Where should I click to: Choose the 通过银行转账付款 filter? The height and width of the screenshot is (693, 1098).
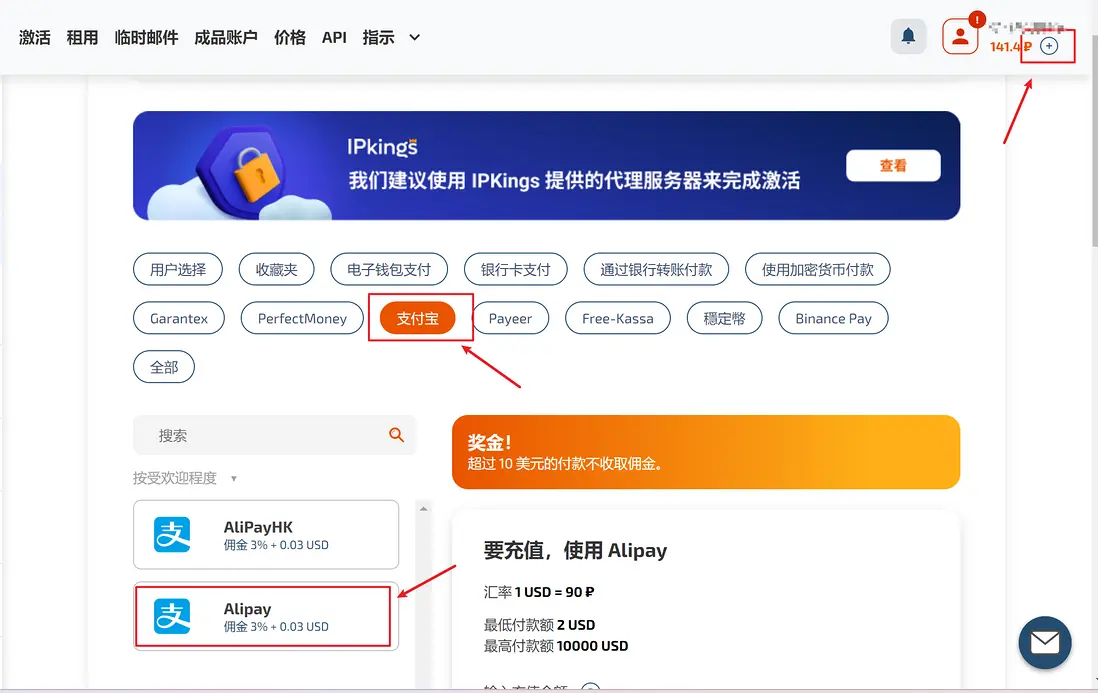point(656,270)
